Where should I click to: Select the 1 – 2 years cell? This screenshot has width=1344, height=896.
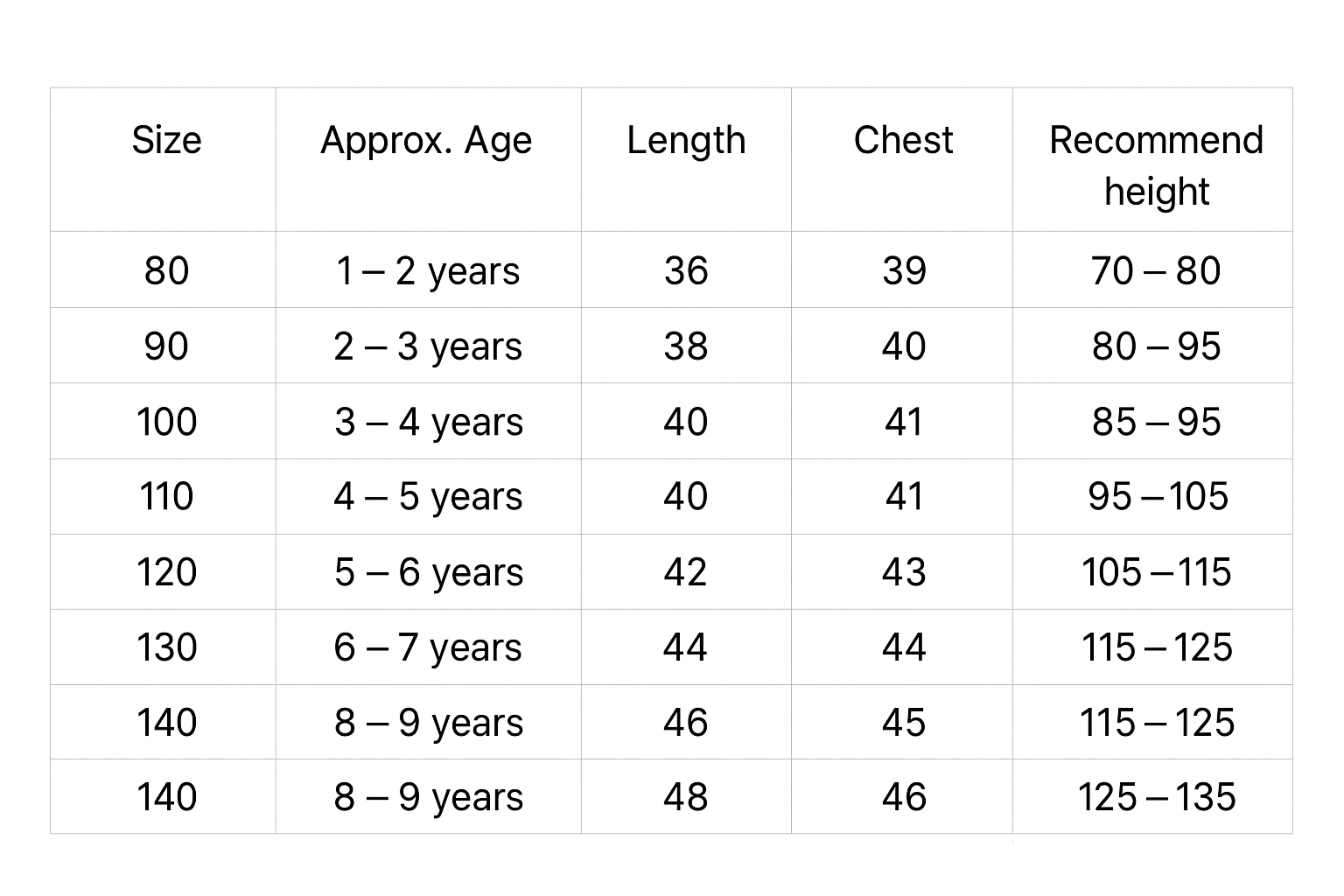click(x=428, y=270)
